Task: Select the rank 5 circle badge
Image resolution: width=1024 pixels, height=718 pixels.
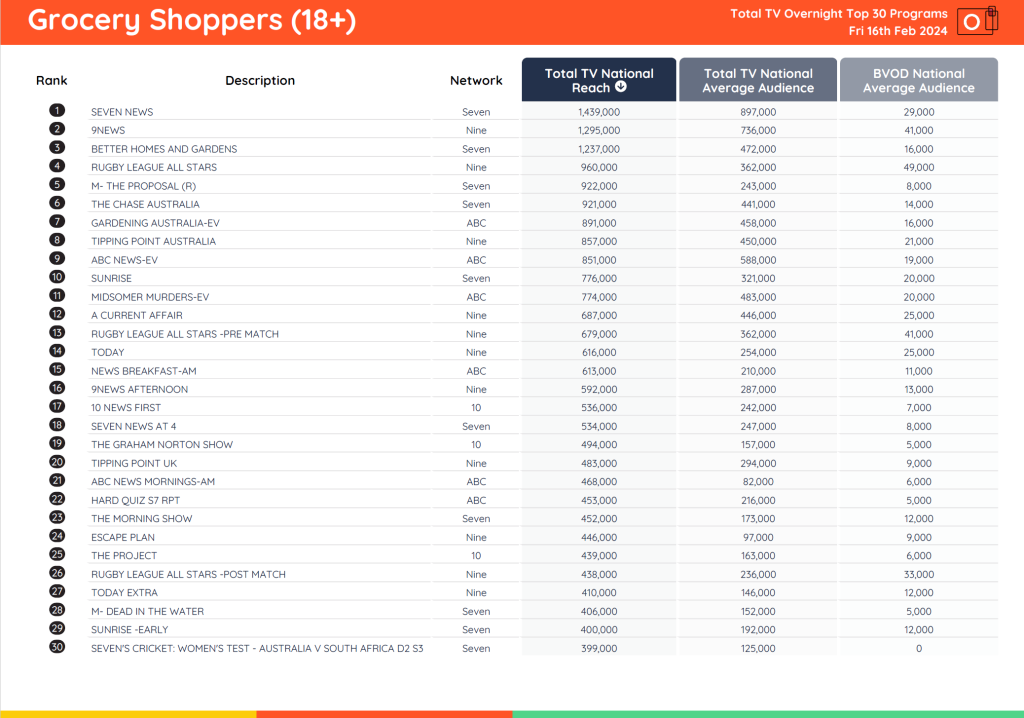Action: click(57, 185)
